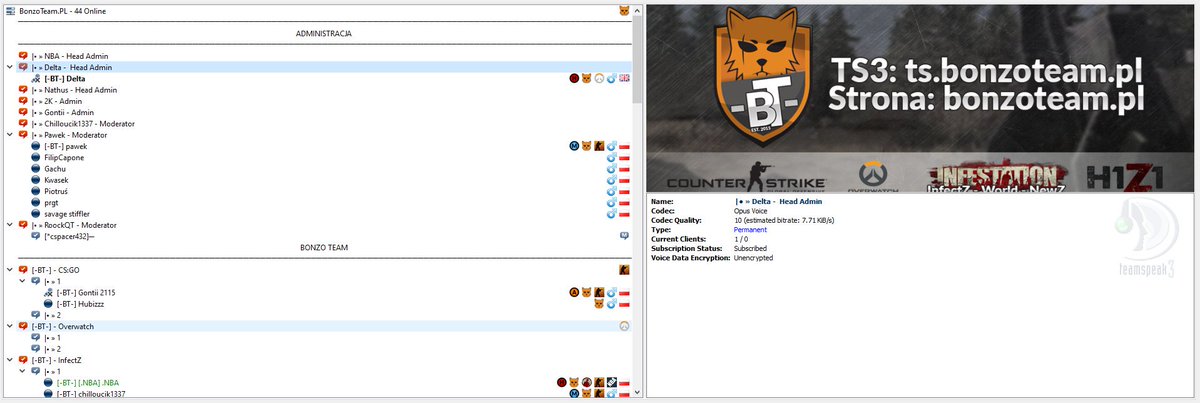1200x403 pixels.
Task: Collapse subchannel 1 under CS:GO
Action: tap(23, 281)
